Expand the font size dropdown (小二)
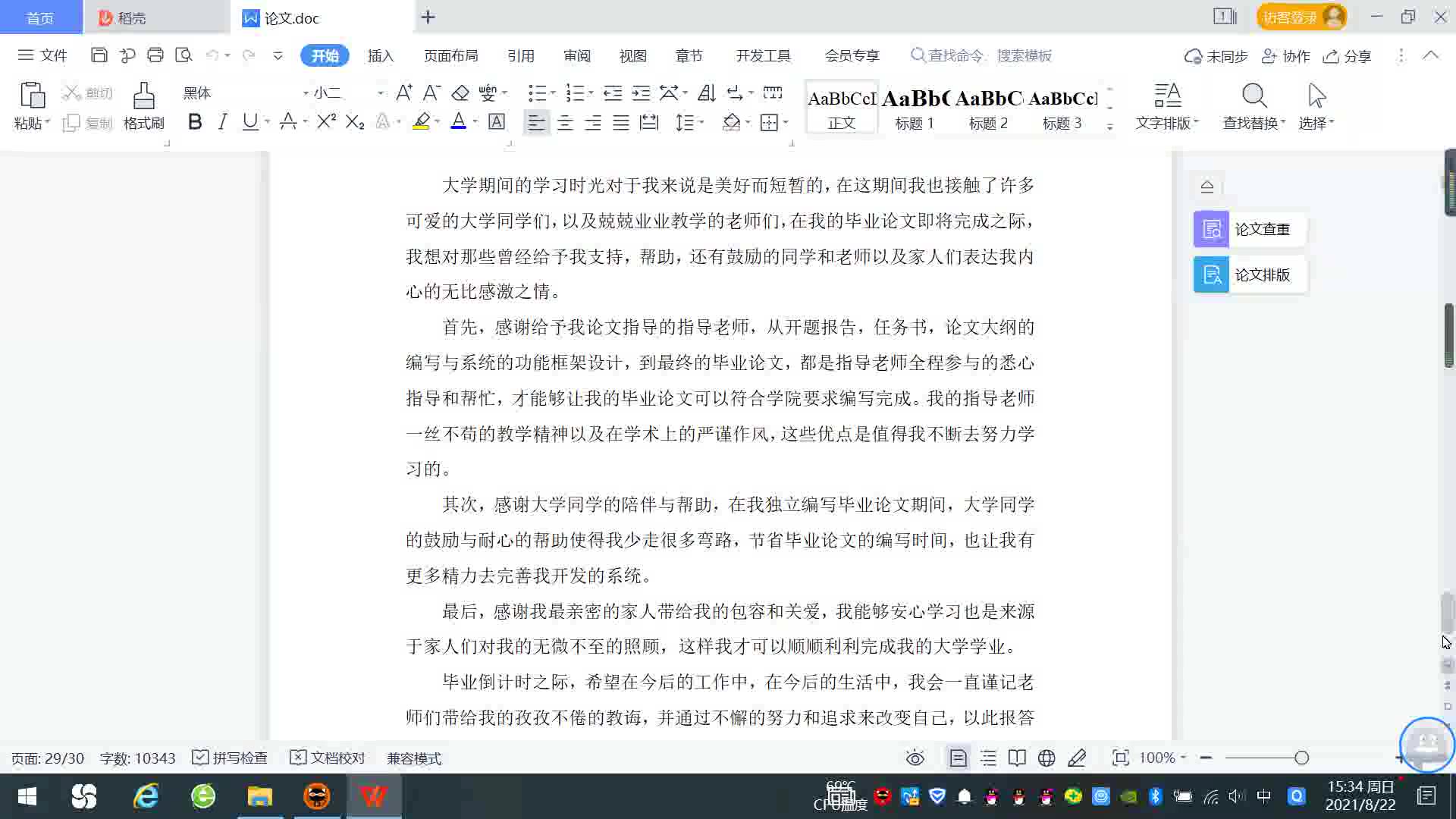1456x819 pixels. pyautogui.click(x=381, y=93)
